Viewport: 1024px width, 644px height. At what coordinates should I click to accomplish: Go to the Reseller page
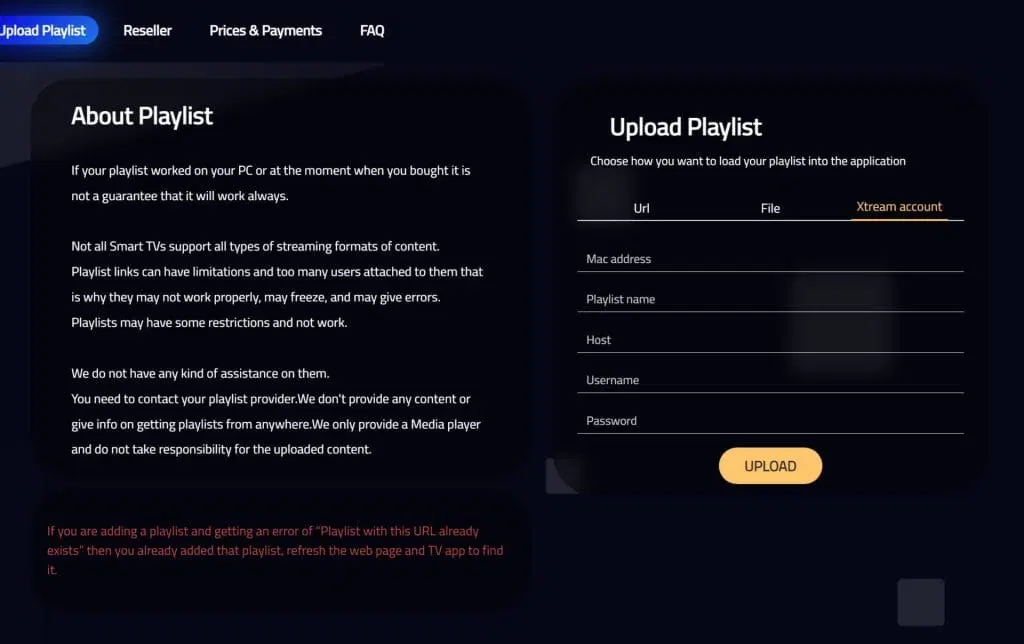point(147,30)
